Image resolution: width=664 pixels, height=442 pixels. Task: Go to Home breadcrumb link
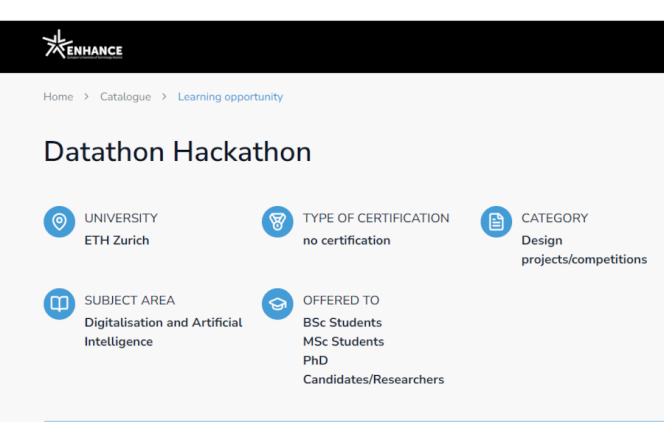[58, 97]
